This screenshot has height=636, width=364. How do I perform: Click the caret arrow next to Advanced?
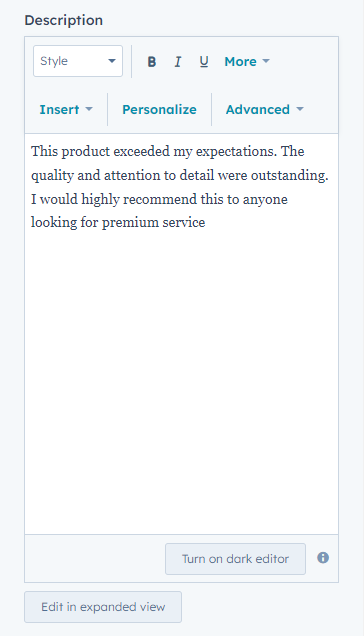coord(300,109)
